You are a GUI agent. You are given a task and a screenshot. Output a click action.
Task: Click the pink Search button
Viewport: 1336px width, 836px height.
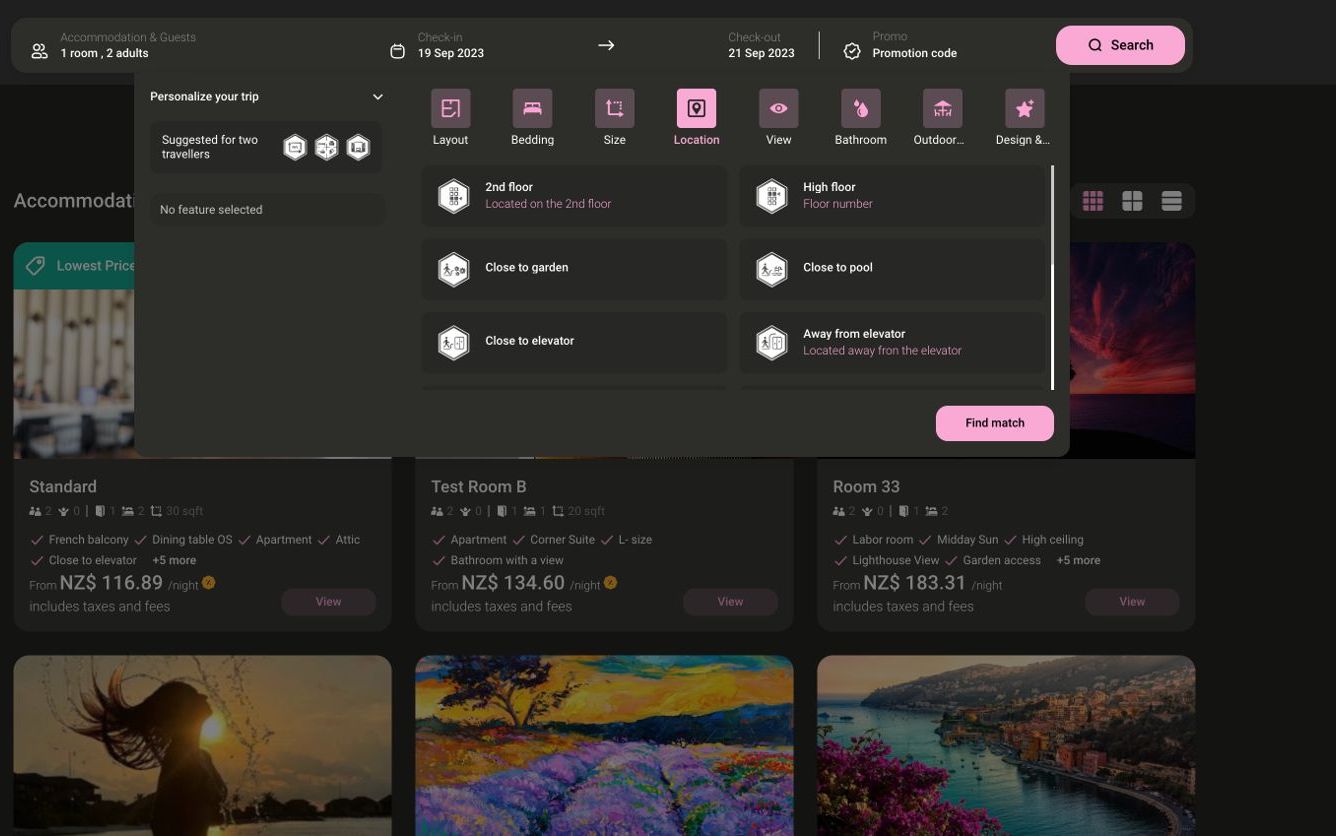click(1120, 45)
